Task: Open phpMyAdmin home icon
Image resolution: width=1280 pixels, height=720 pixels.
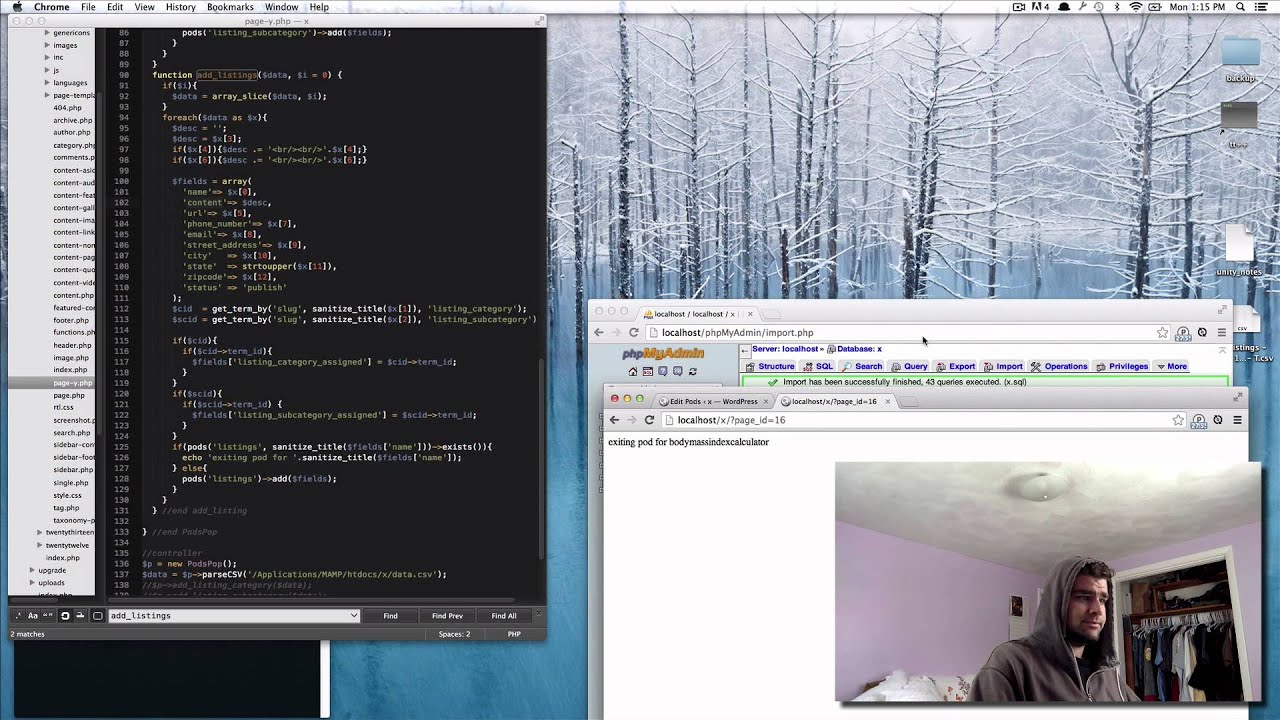Action: [633, 371]
